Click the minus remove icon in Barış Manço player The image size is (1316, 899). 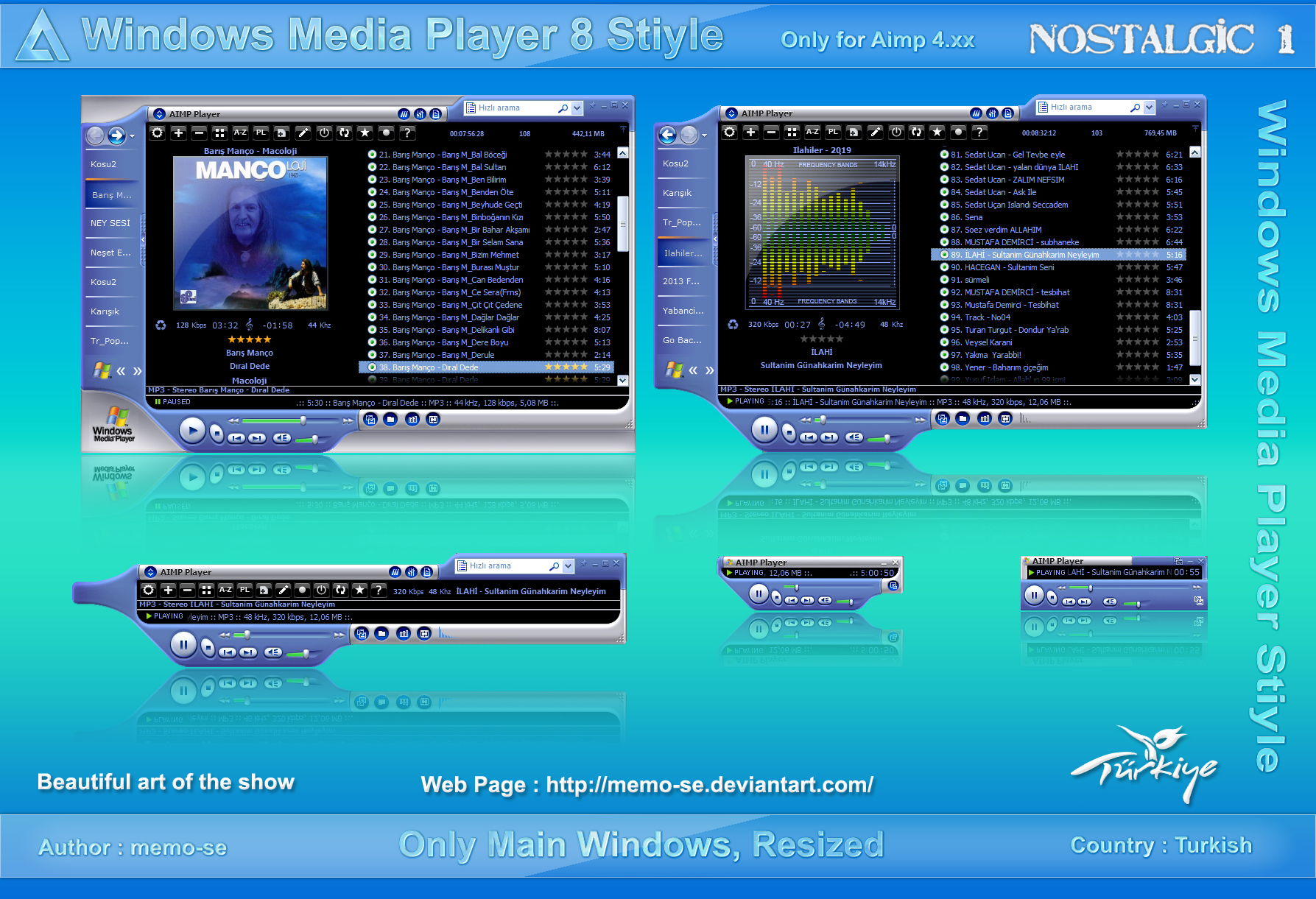[x=199, y=133]
